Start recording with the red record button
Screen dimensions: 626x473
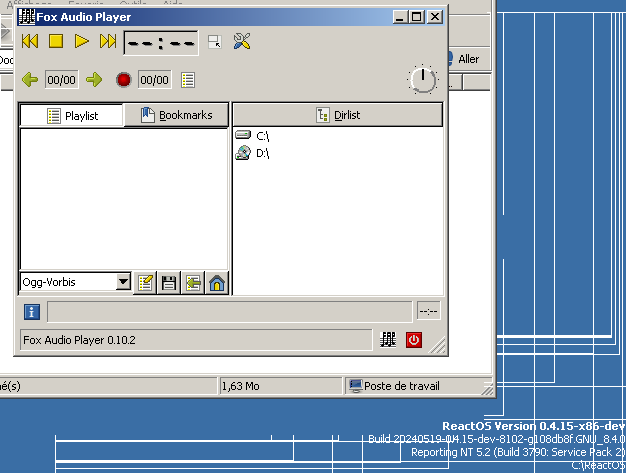[x=123, y=80]
